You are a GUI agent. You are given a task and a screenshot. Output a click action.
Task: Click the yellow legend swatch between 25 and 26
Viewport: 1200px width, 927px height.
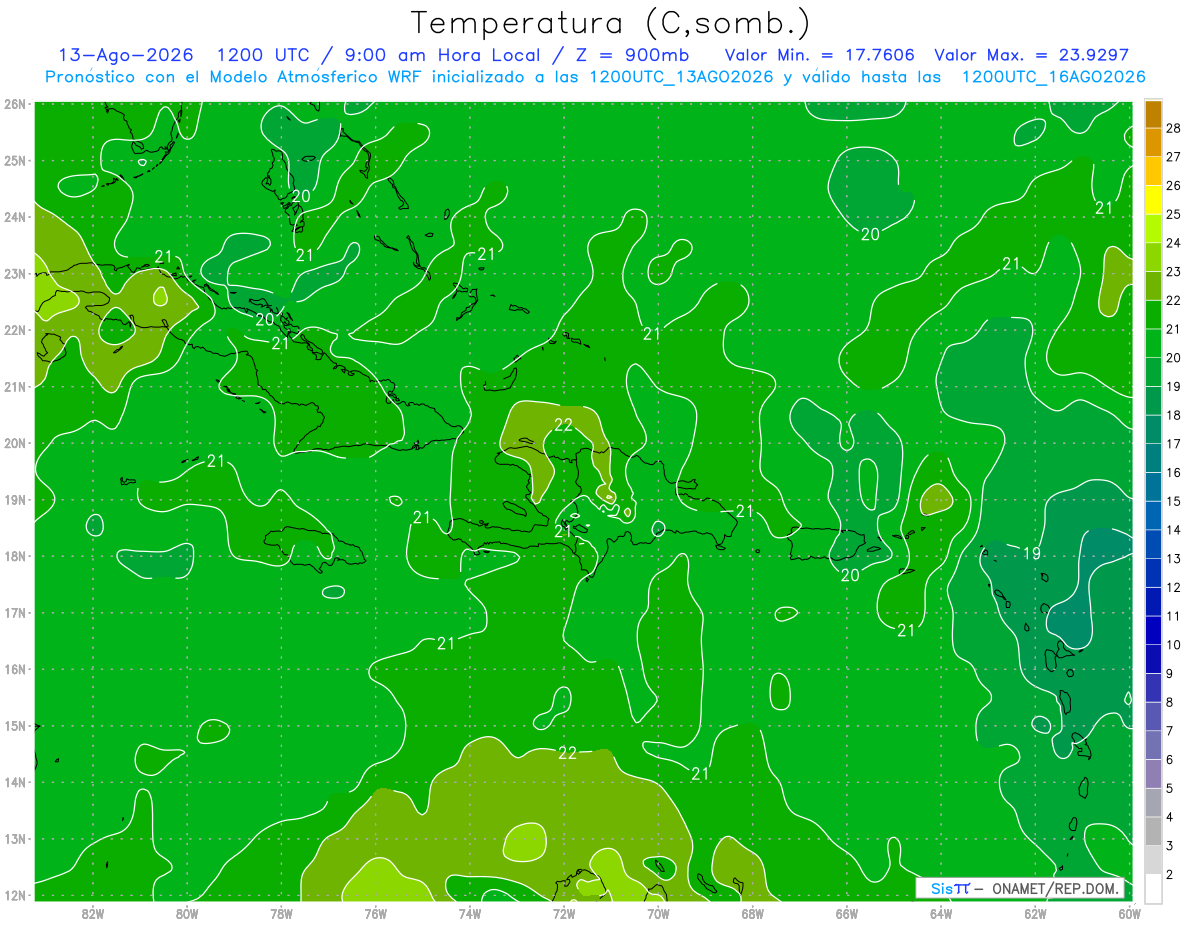click(x=1153, y=200)
